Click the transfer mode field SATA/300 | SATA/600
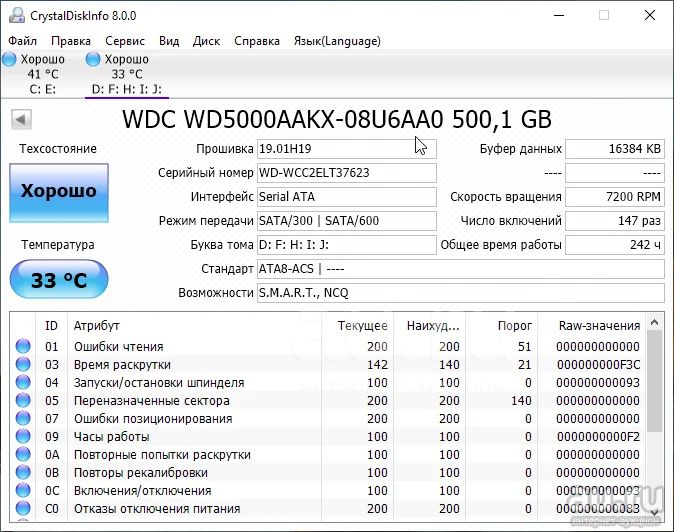674x532 pixels. click(347, 221)
